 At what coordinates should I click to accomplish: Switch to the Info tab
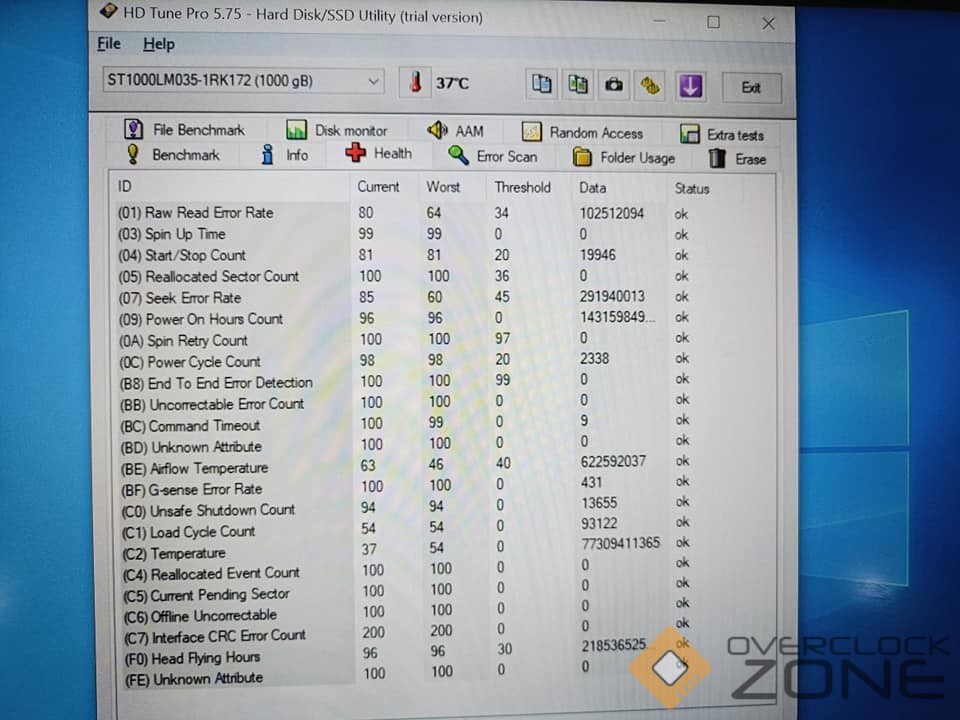tap(285, 154)
